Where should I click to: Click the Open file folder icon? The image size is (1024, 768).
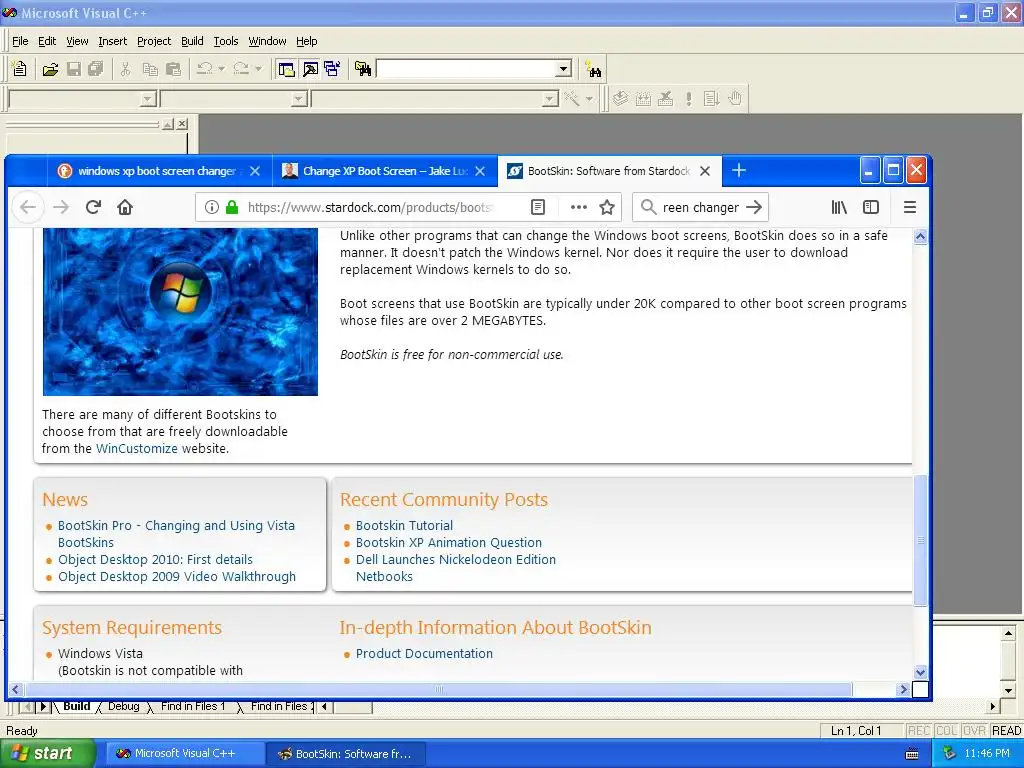tap(50, 69)
